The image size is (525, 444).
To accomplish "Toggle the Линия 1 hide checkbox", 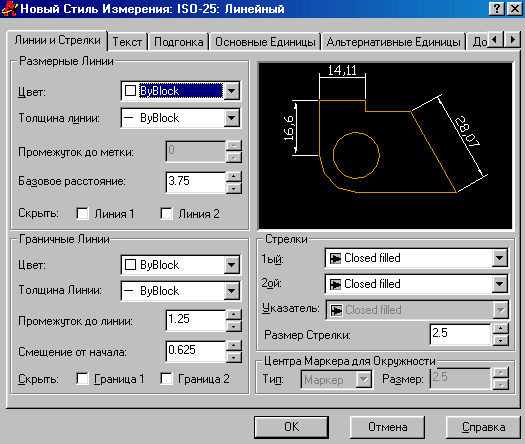I will click(82, 213).
